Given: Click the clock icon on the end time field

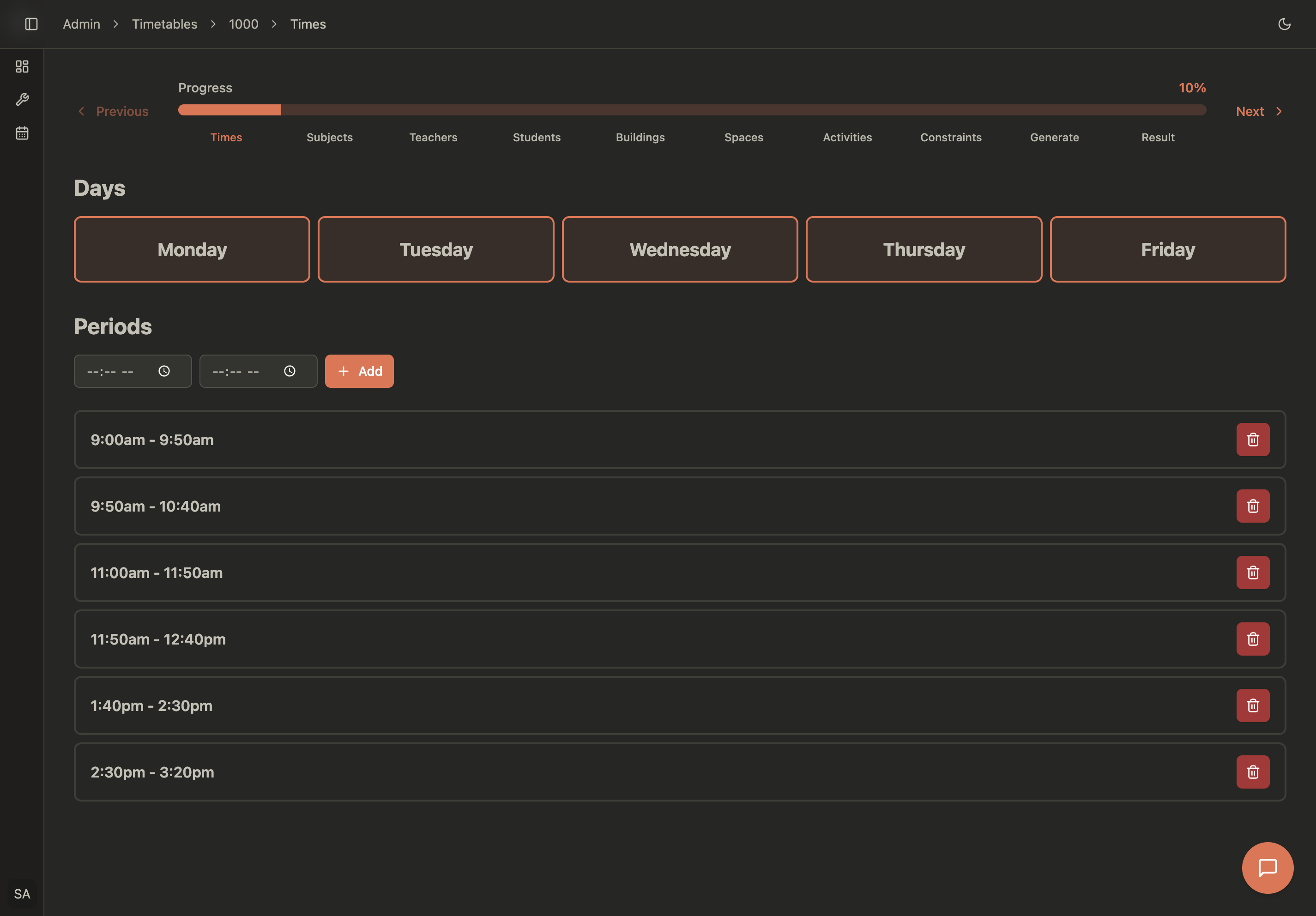Looking at the screenshot, I should coord(290,371).
